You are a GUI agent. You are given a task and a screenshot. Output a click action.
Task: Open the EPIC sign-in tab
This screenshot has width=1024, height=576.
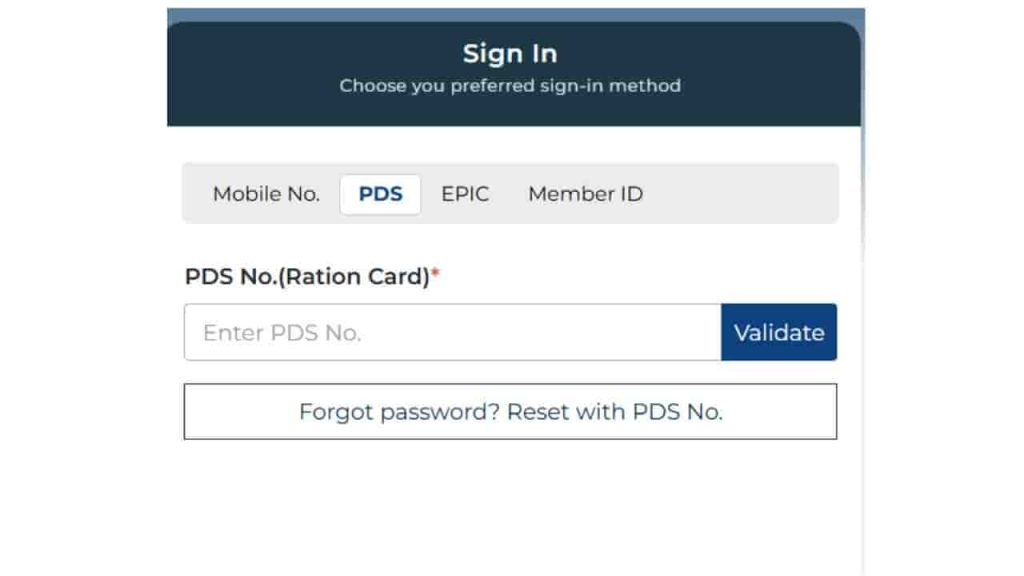465,194
